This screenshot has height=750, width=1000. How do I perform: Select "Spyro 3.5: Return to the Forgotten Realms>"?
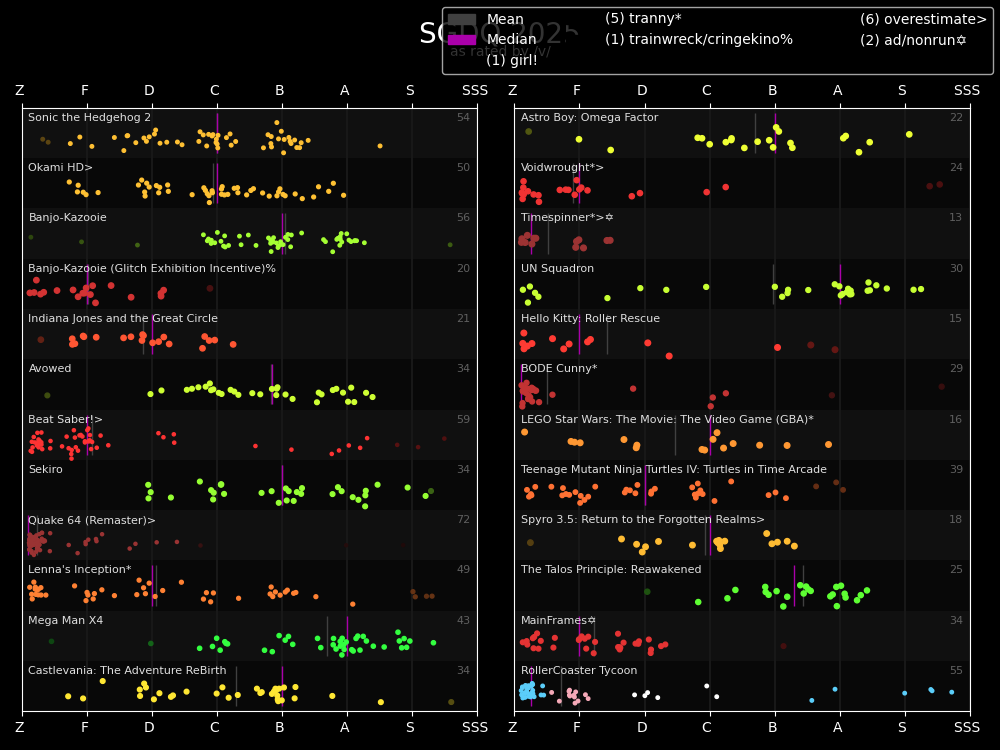643,519
